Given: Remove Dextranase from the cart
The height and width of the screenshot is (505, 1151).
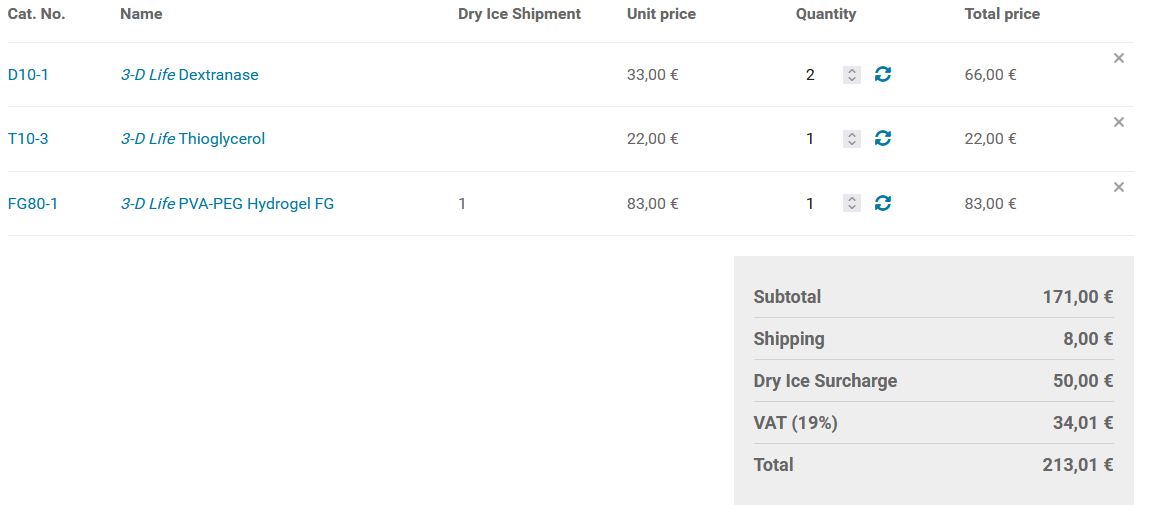Looking at the screenshot, I should click(x=1119, y=58).
